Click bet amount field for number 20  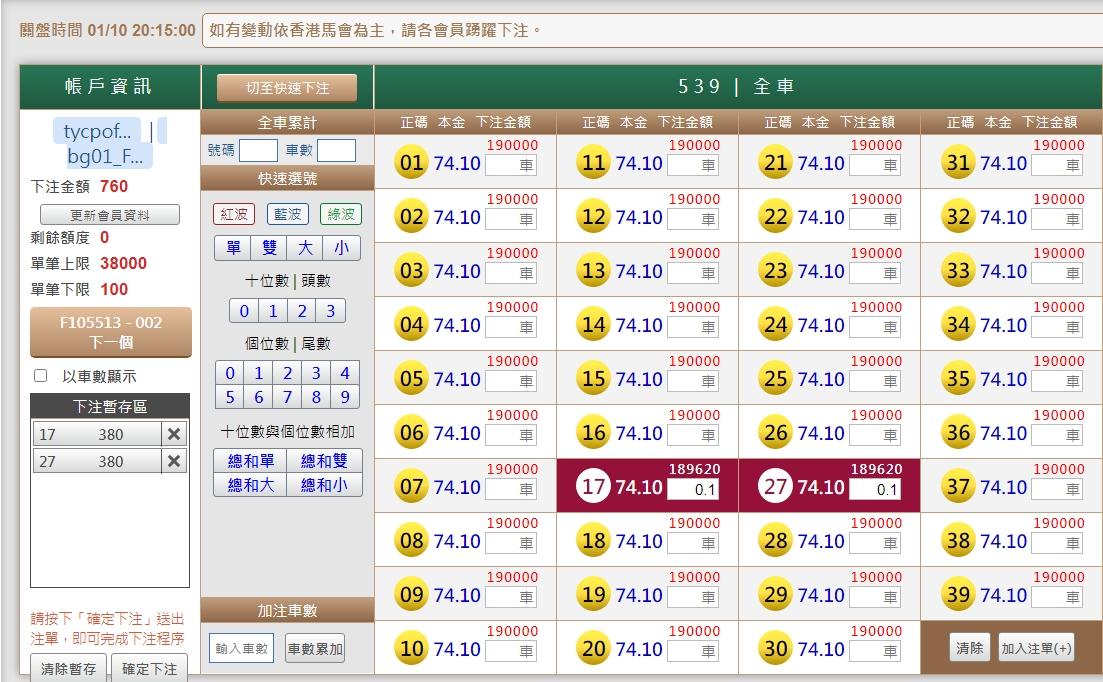(x=693, y=651)
